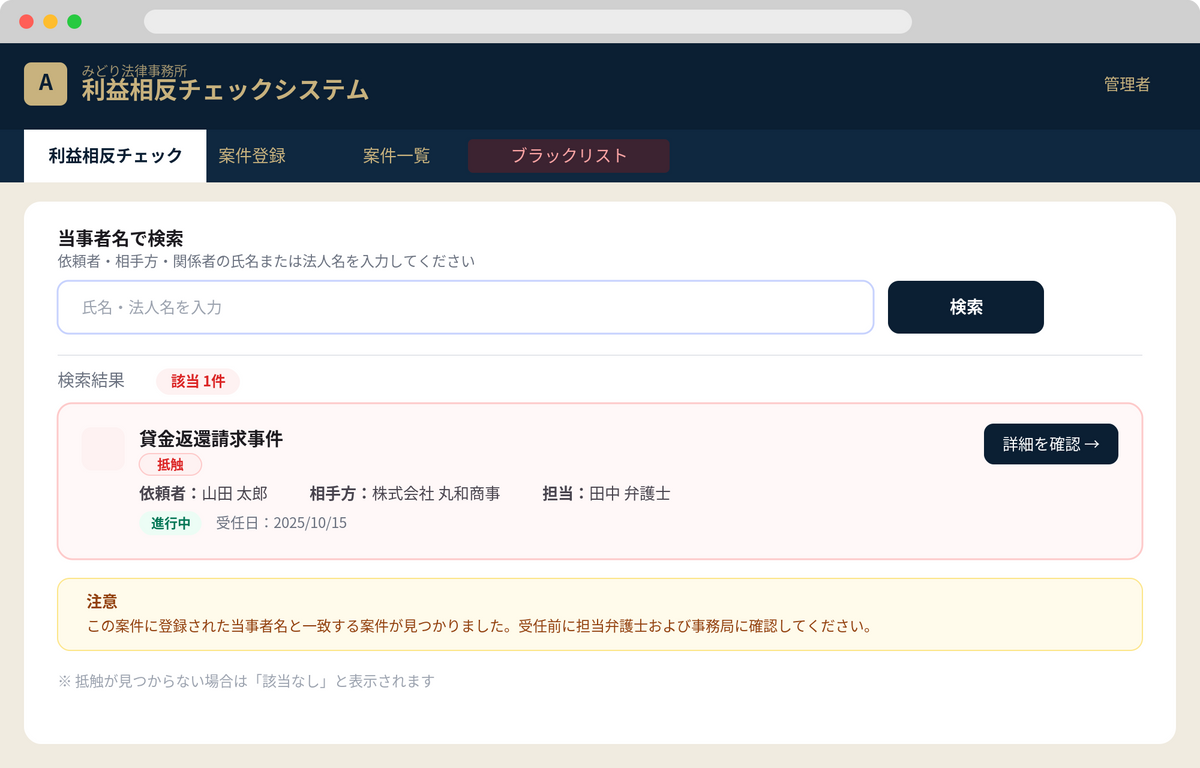Click the 抵触 conflict badge
1200x768 pixels.
[x=170, y=464]
